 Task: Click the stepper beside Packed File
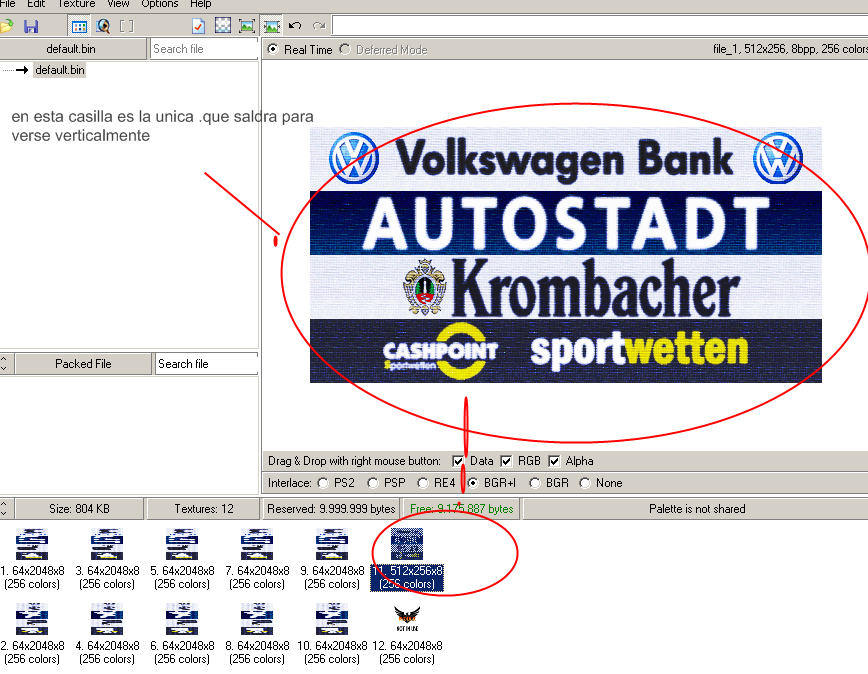tap(4, 364)
